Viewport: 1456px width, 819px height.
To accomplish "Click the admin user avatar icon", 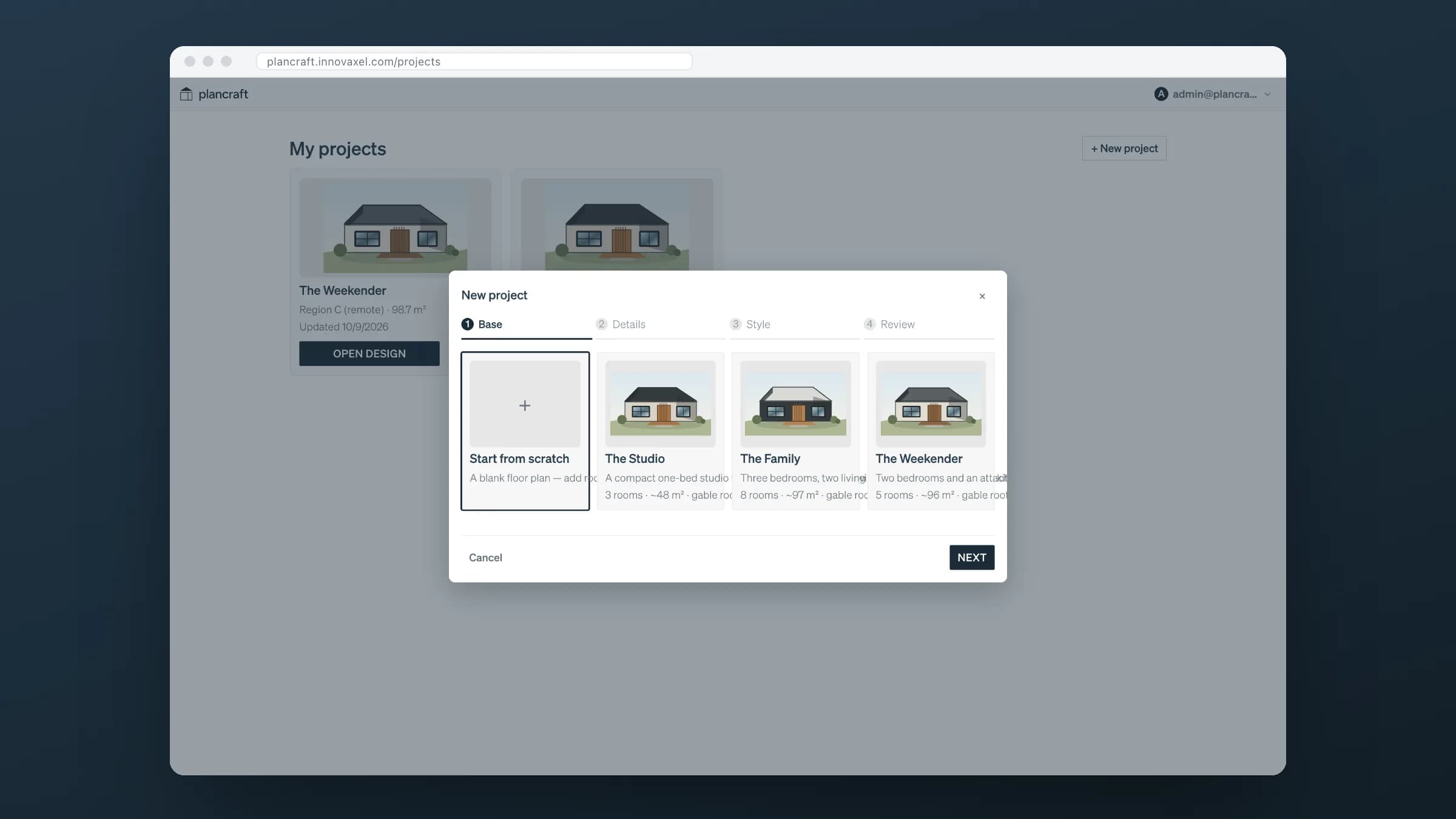I will pyautogui.click(x=1161, y=94).
